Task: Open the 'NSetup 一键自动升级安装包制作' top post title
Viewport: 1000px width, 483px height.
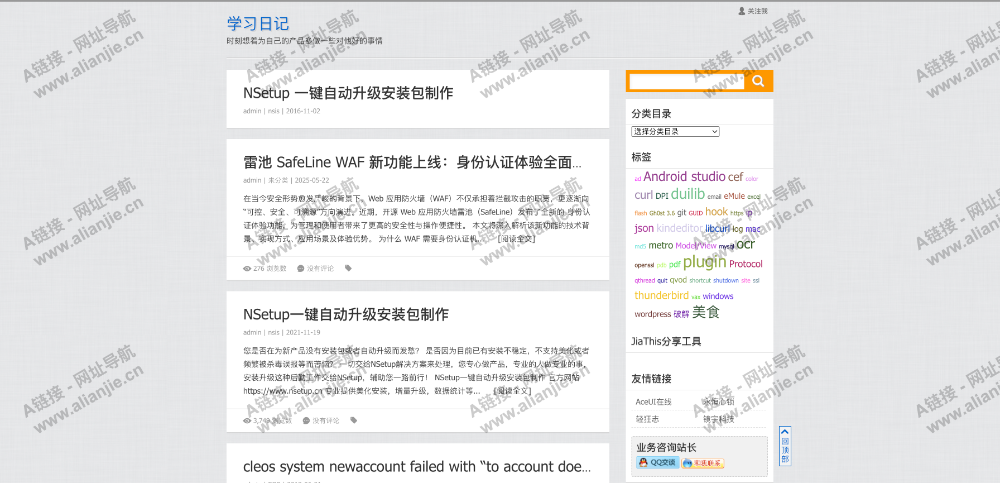Action: click(347, 93)
